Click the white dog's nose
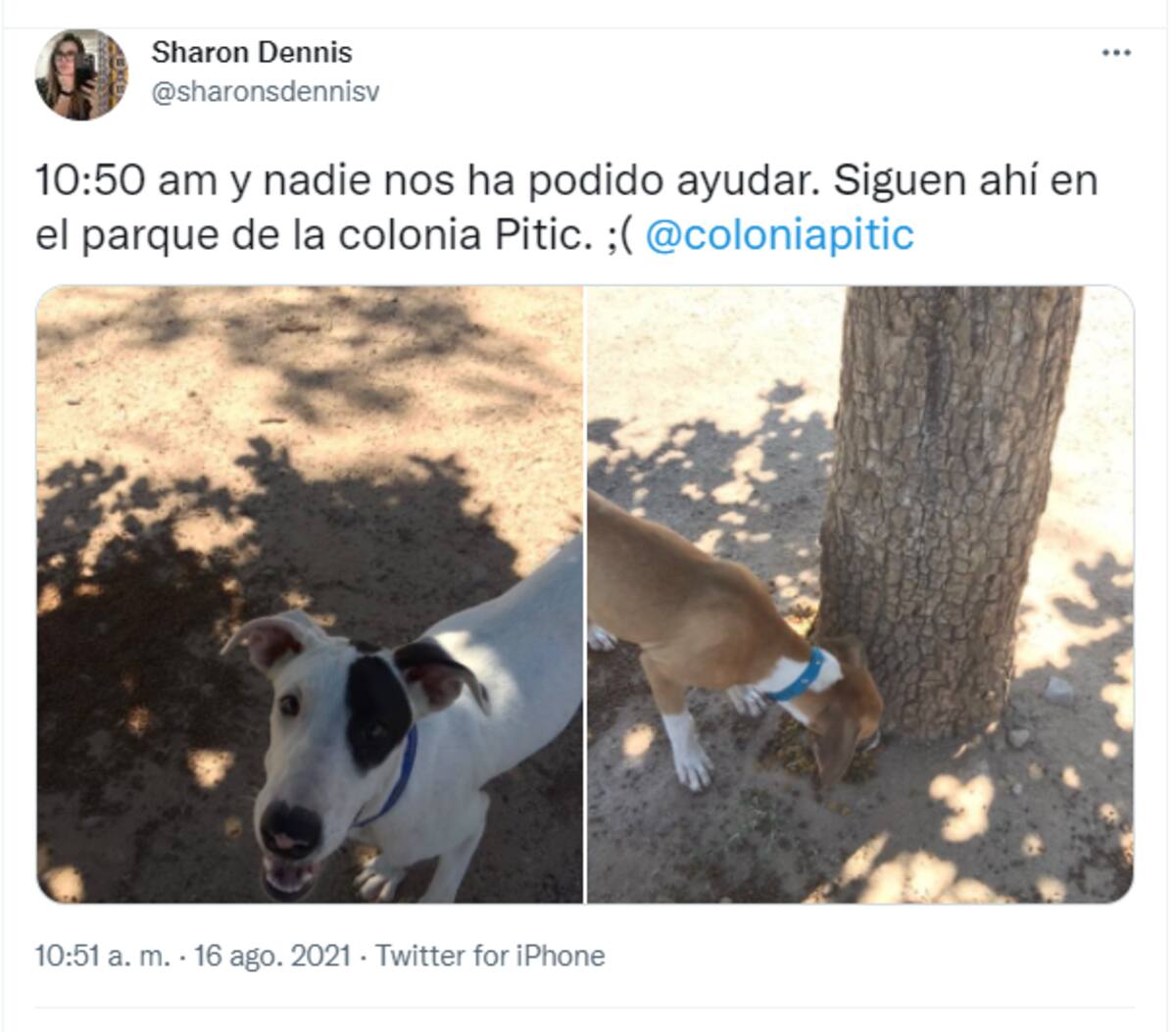This screenshot has width=1176, height=1032. point(291,829)
